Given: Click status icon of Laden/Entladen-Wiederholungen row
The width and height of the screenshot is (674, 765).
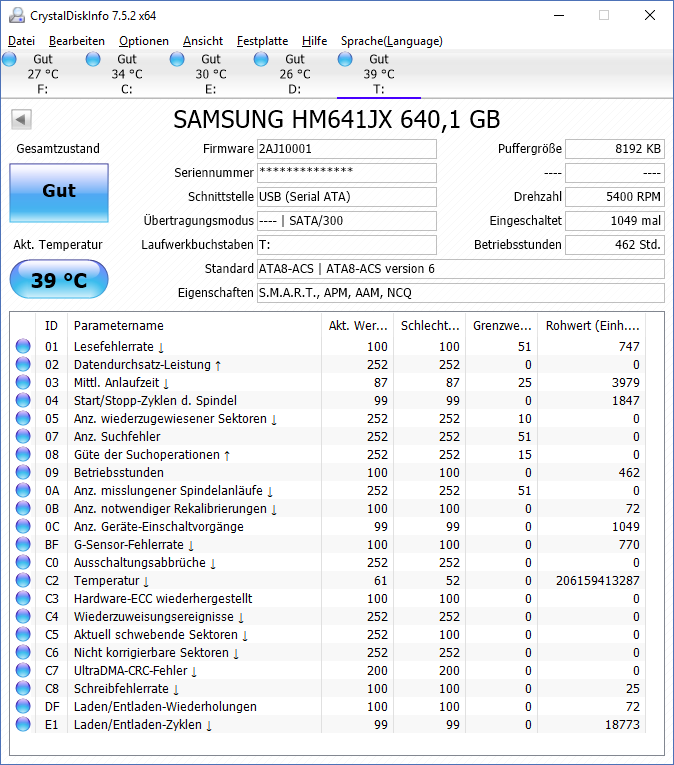Looking at the screenshot, I should [23, 706].
